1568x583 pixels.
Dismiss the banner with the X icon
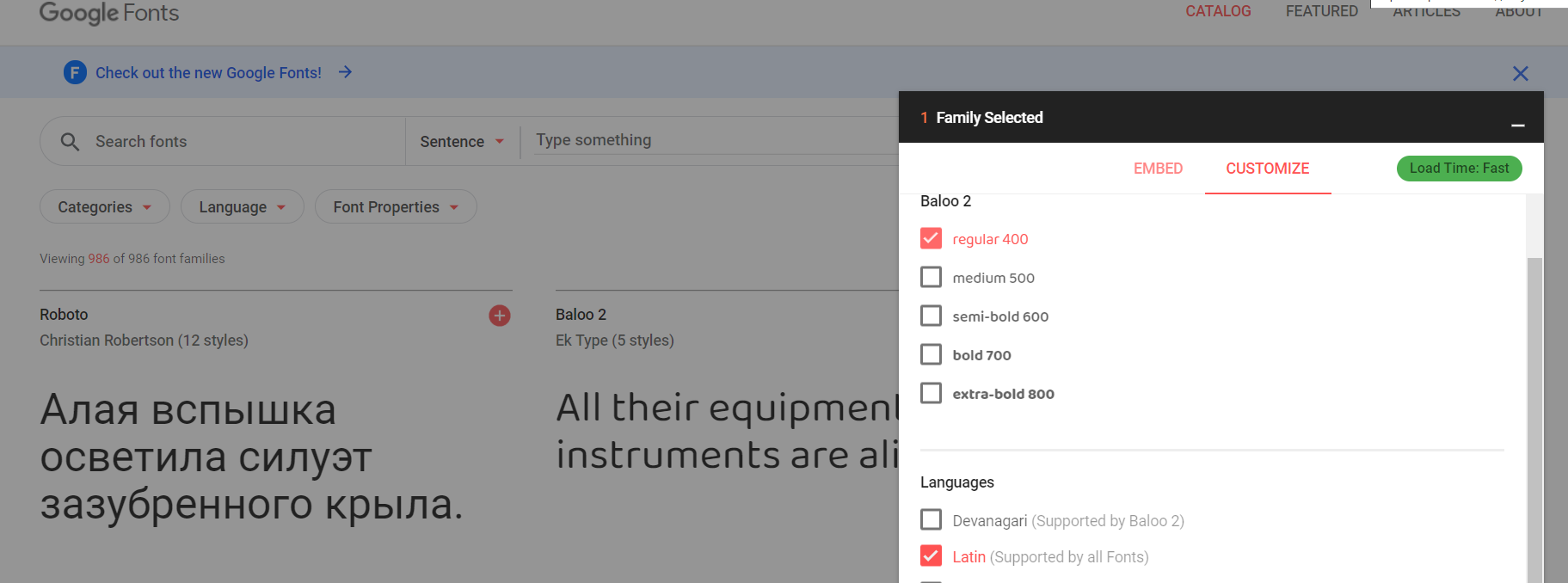coord(1520,73)
